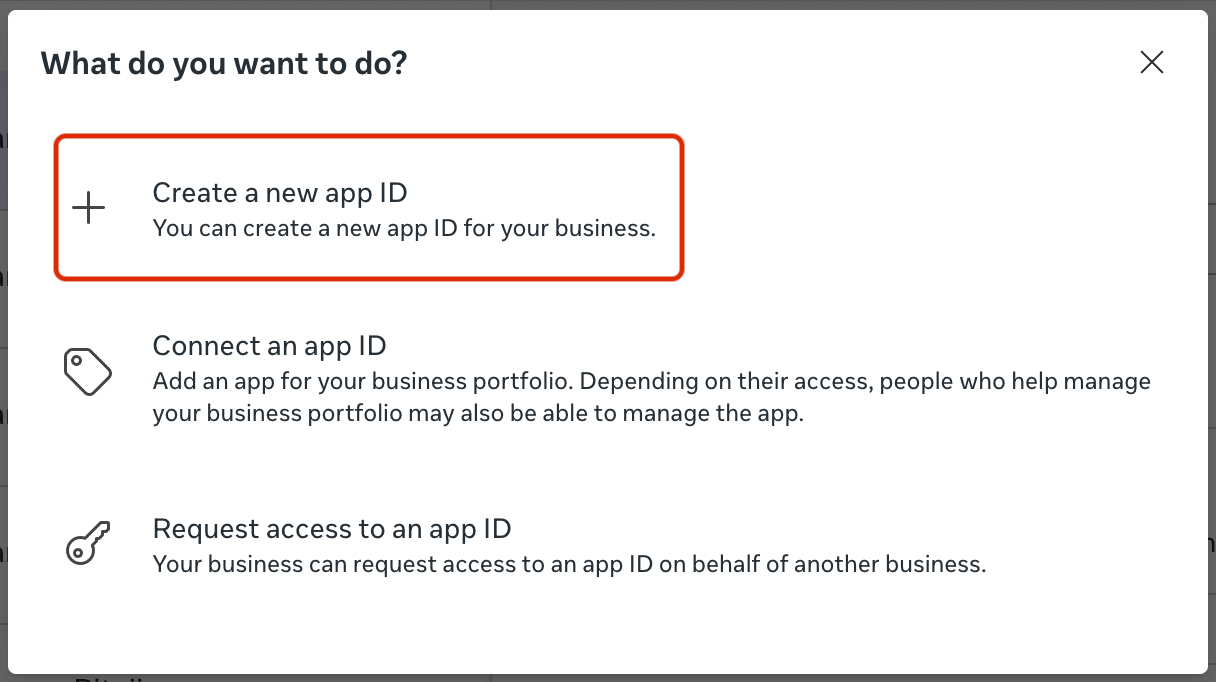Click the plus icon for creating an app ID
This screenshot has width=1216, height=682.
coord(89,208)
